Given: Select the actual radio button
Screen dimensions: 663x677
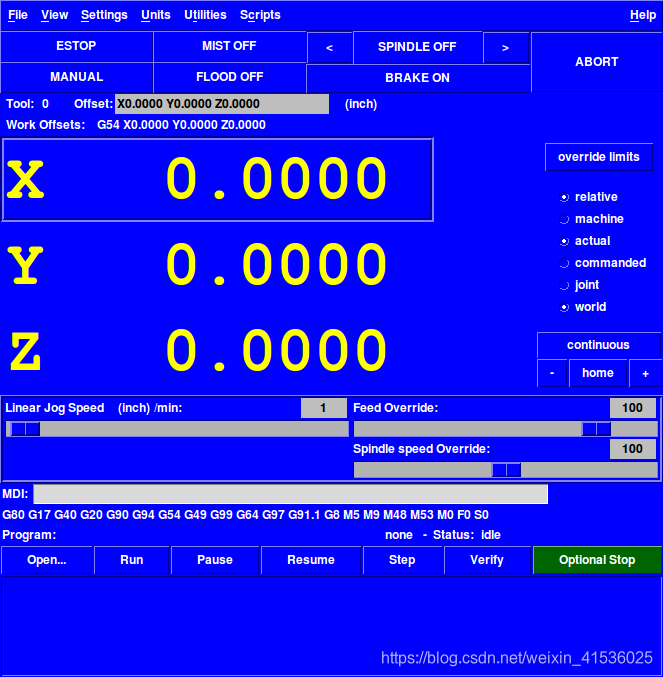Looking at the screenshot, I should click(x=564, y=241).
